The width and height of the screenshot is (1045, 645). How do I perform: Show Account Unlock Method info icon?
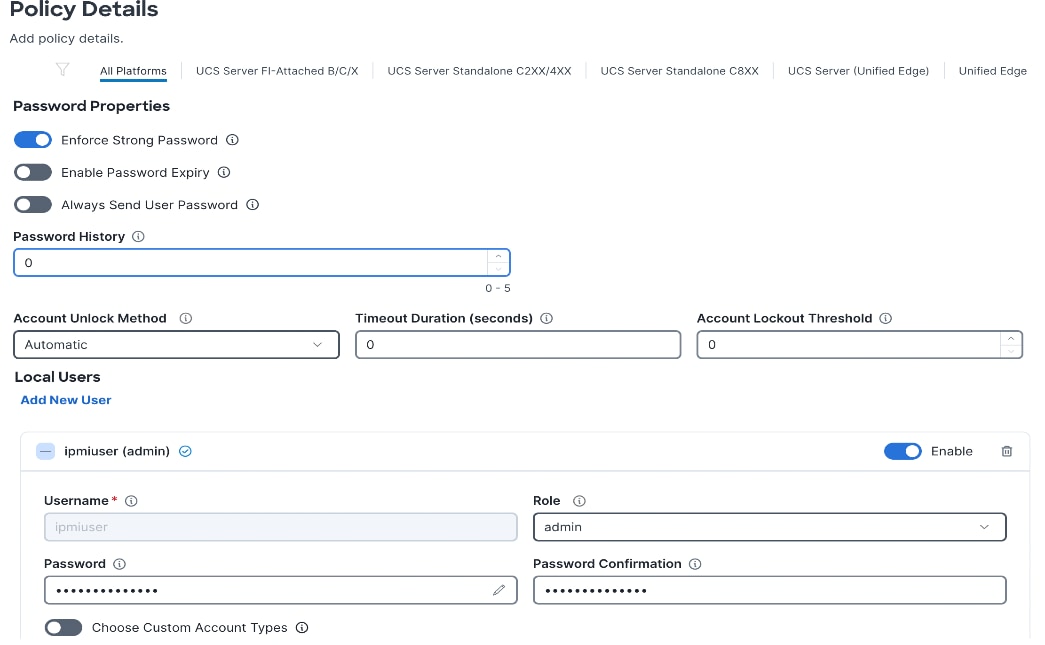pyautogui.click(x=186, y=319)
